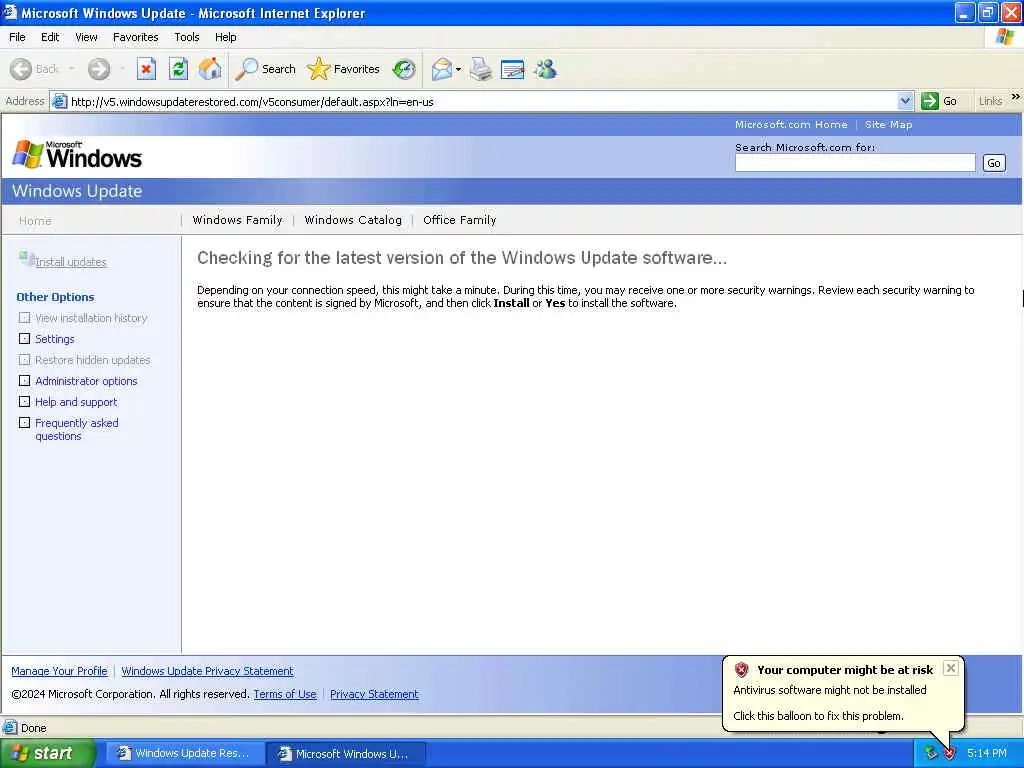This screenshot has height=768, width=1024.
Task: Refresh the page with the green arrows icon
Action: (178, 69)
